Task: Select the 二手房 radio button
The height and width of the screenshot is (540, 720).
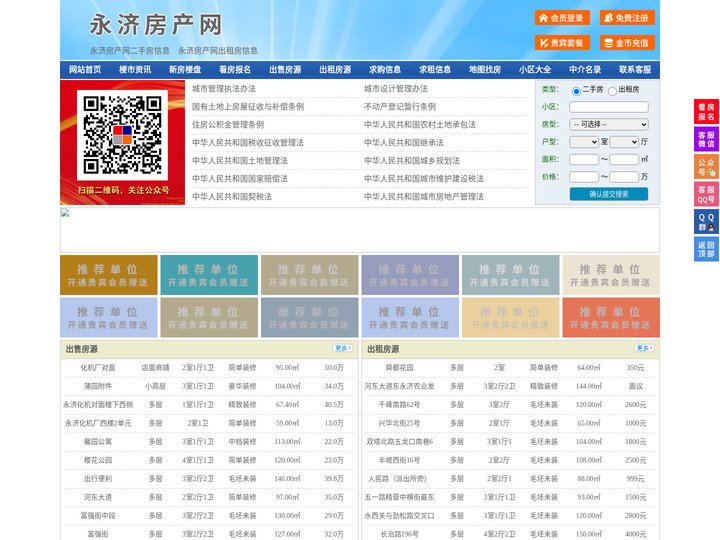Action: (x=576, y=91)
